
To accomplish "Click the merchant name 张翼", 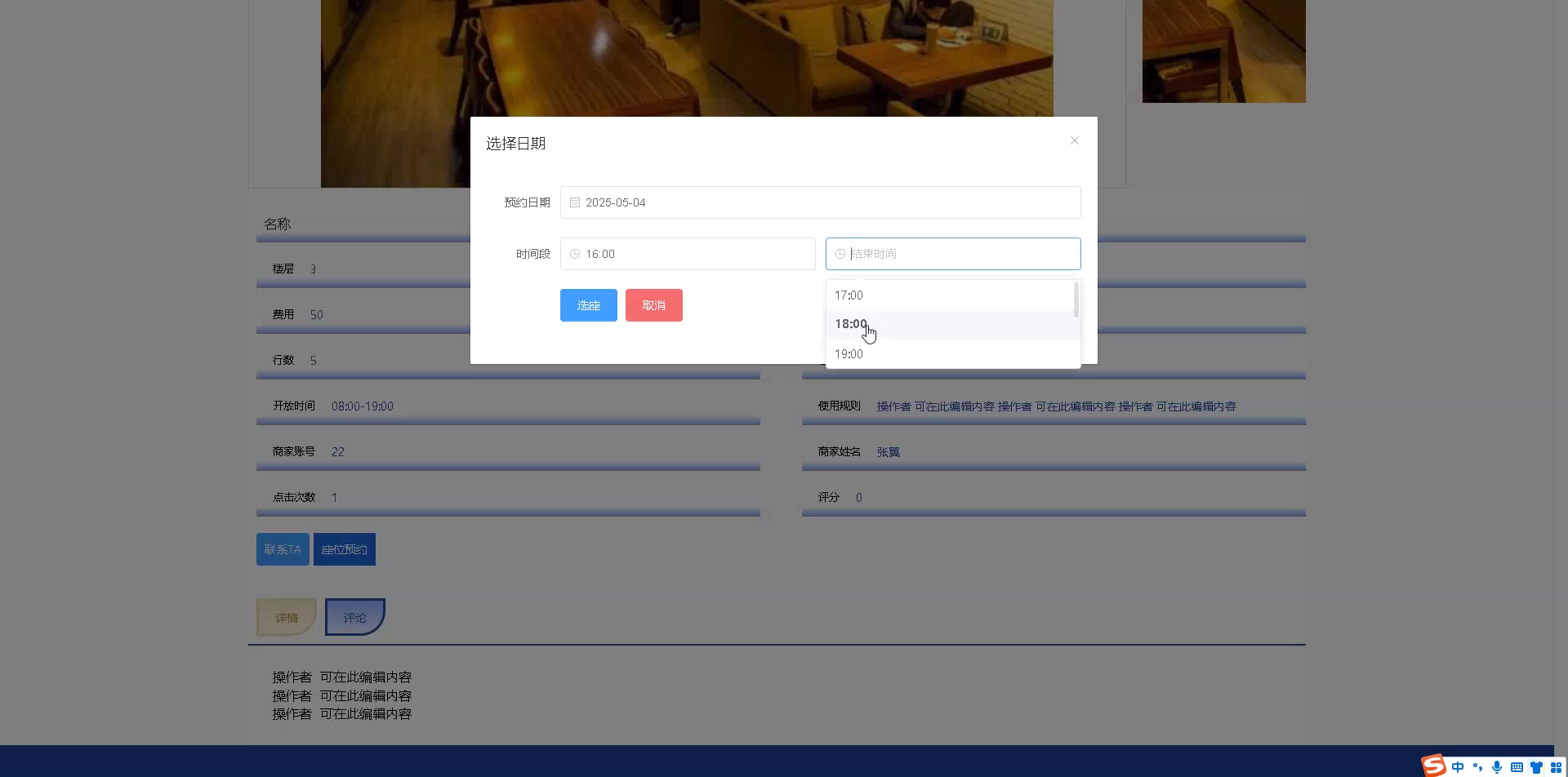I will pos(889,452).
